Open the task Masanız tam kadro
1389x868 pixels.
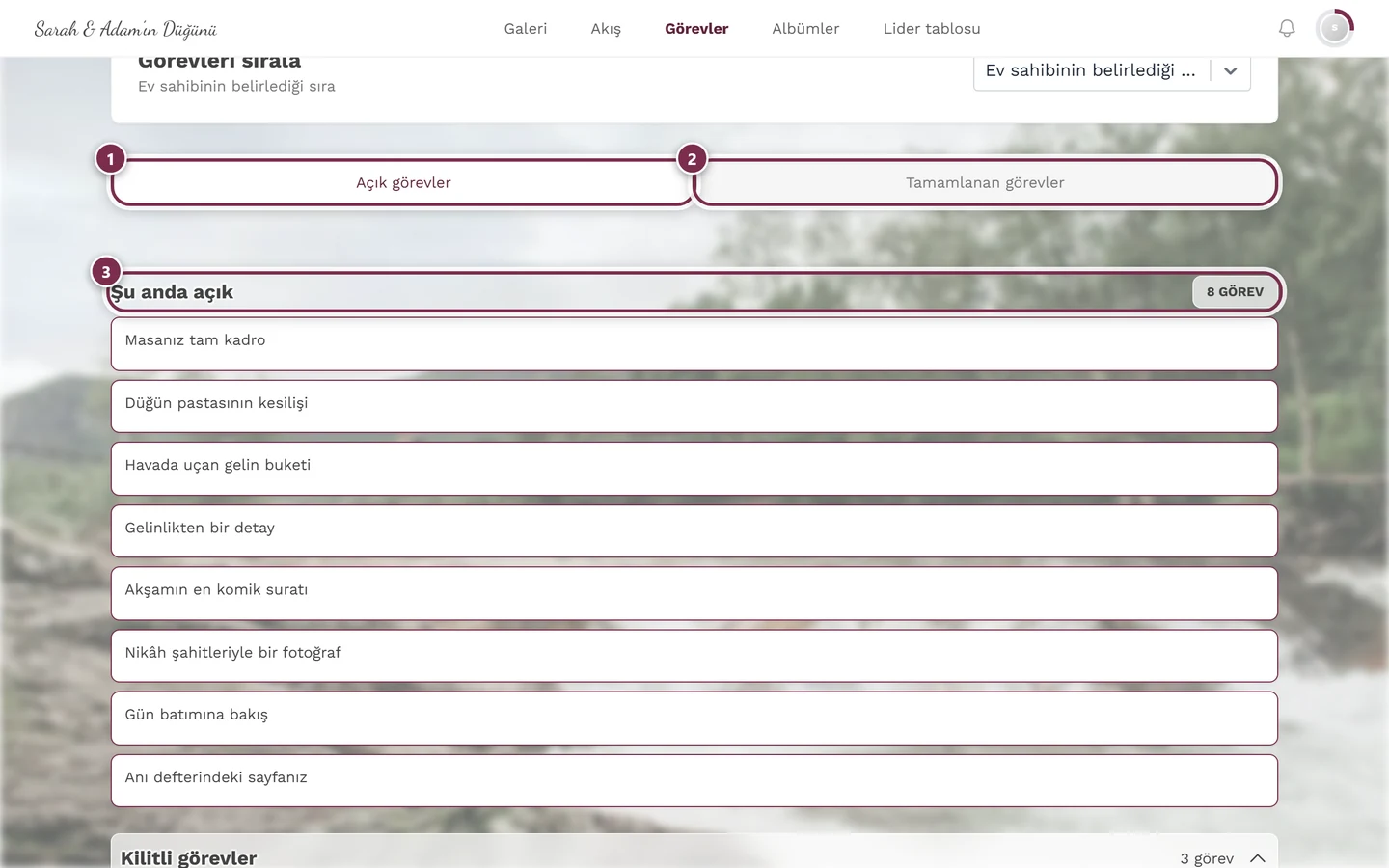694,344
